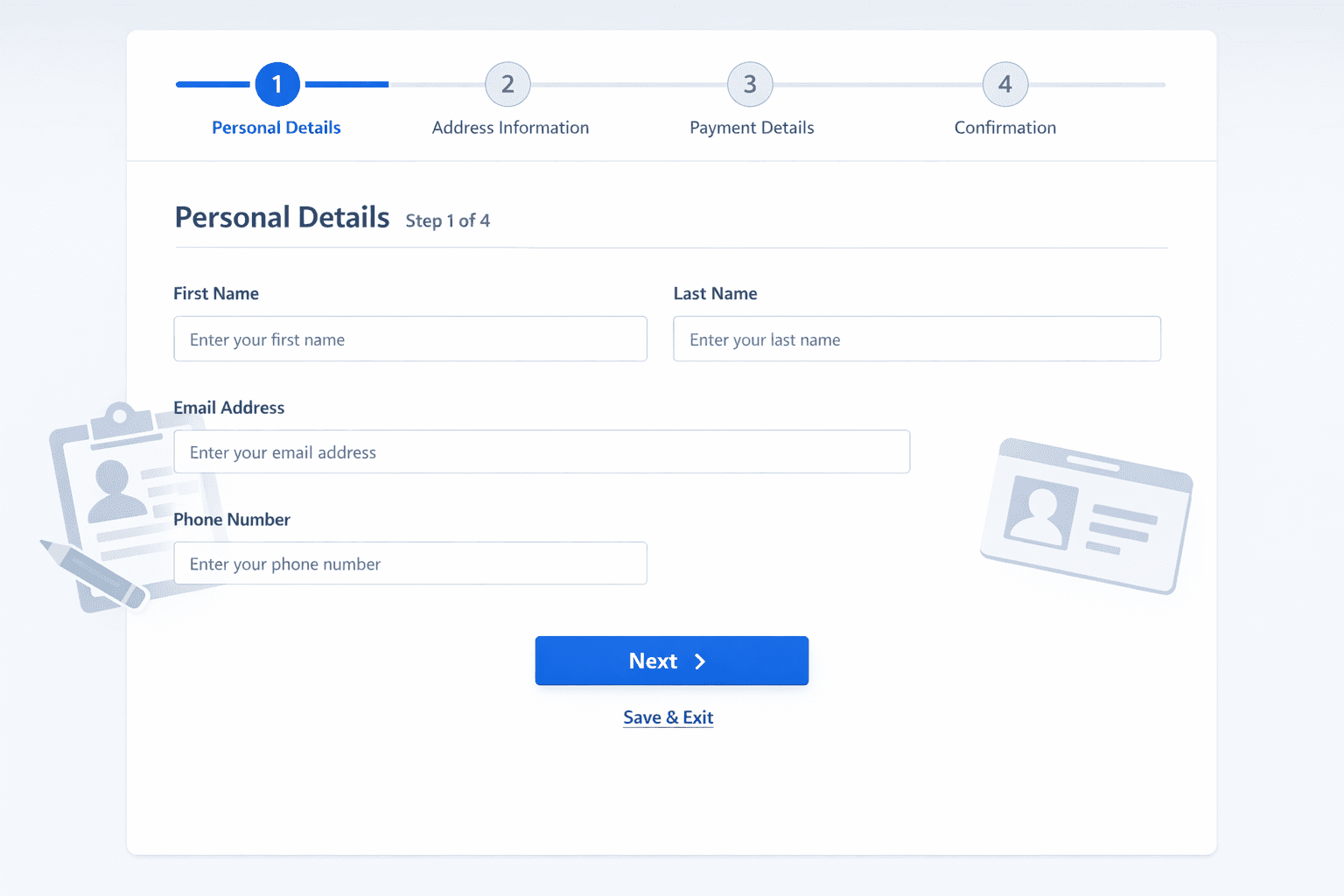Select the Email Address input field
The image size is (1344, 896).
(542, 451)
